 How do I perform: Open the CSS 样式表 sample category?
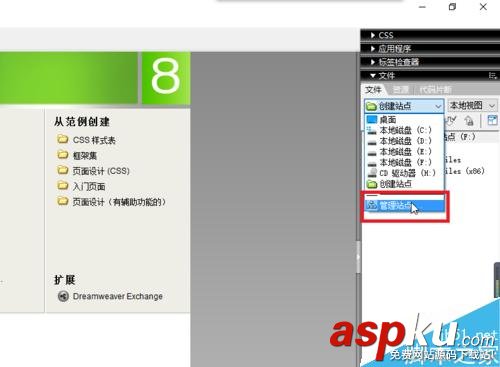click(86, 140)
